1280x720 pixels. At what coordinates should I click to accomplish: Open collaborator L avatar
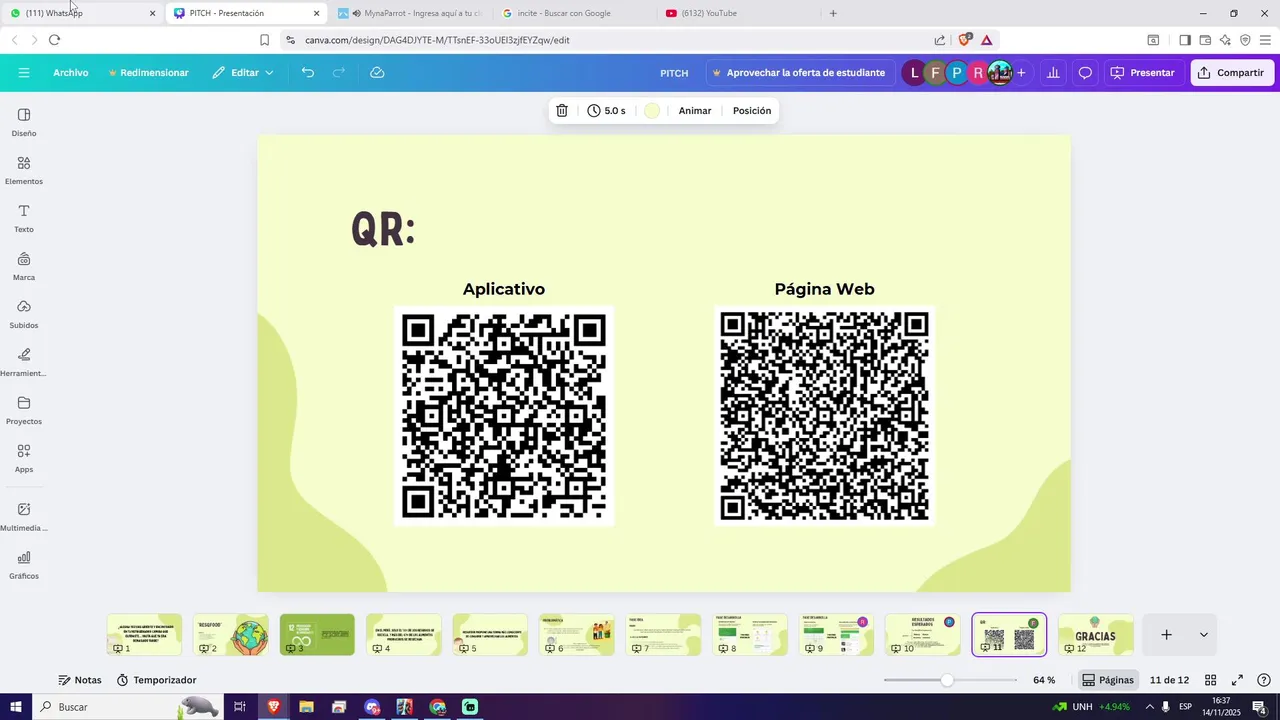coord(914,73)
